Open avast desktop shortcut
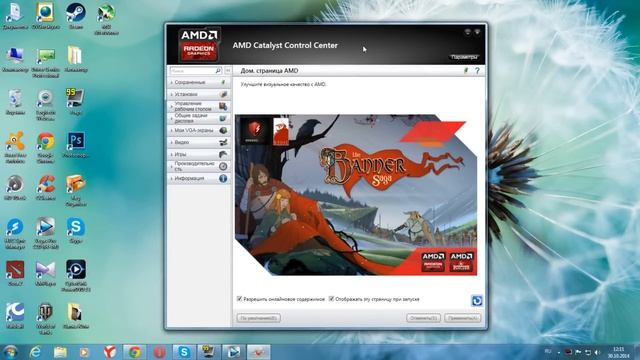640x360 pixels. (15, 147)
